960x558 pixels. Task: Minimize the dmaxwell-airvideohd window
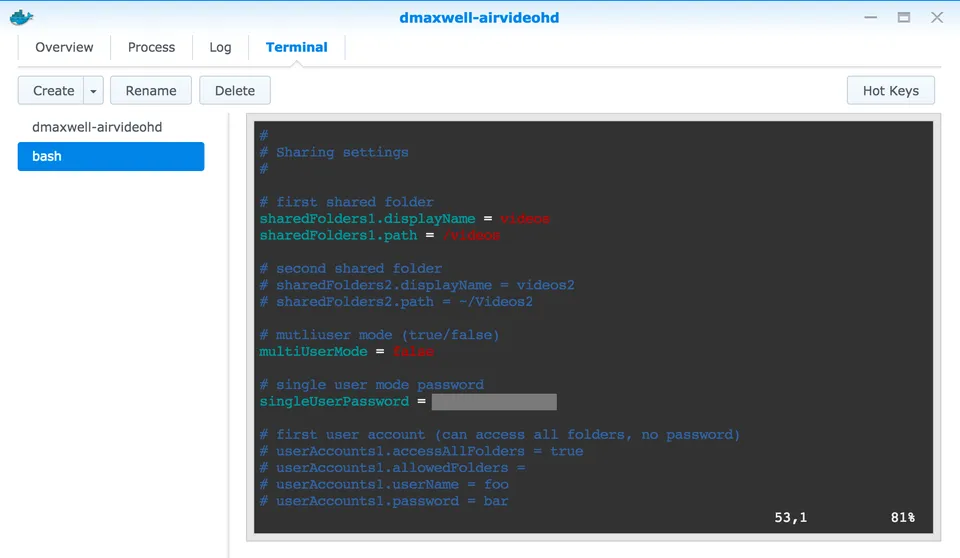pos(871,17)
